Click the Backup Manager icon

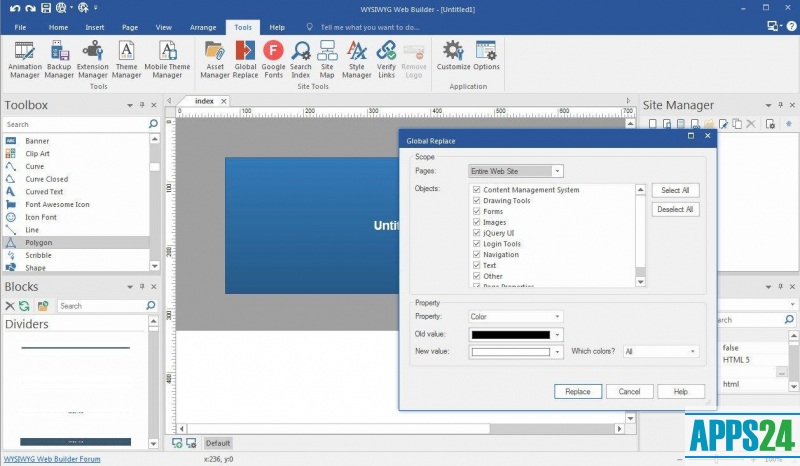click(59, 59)
